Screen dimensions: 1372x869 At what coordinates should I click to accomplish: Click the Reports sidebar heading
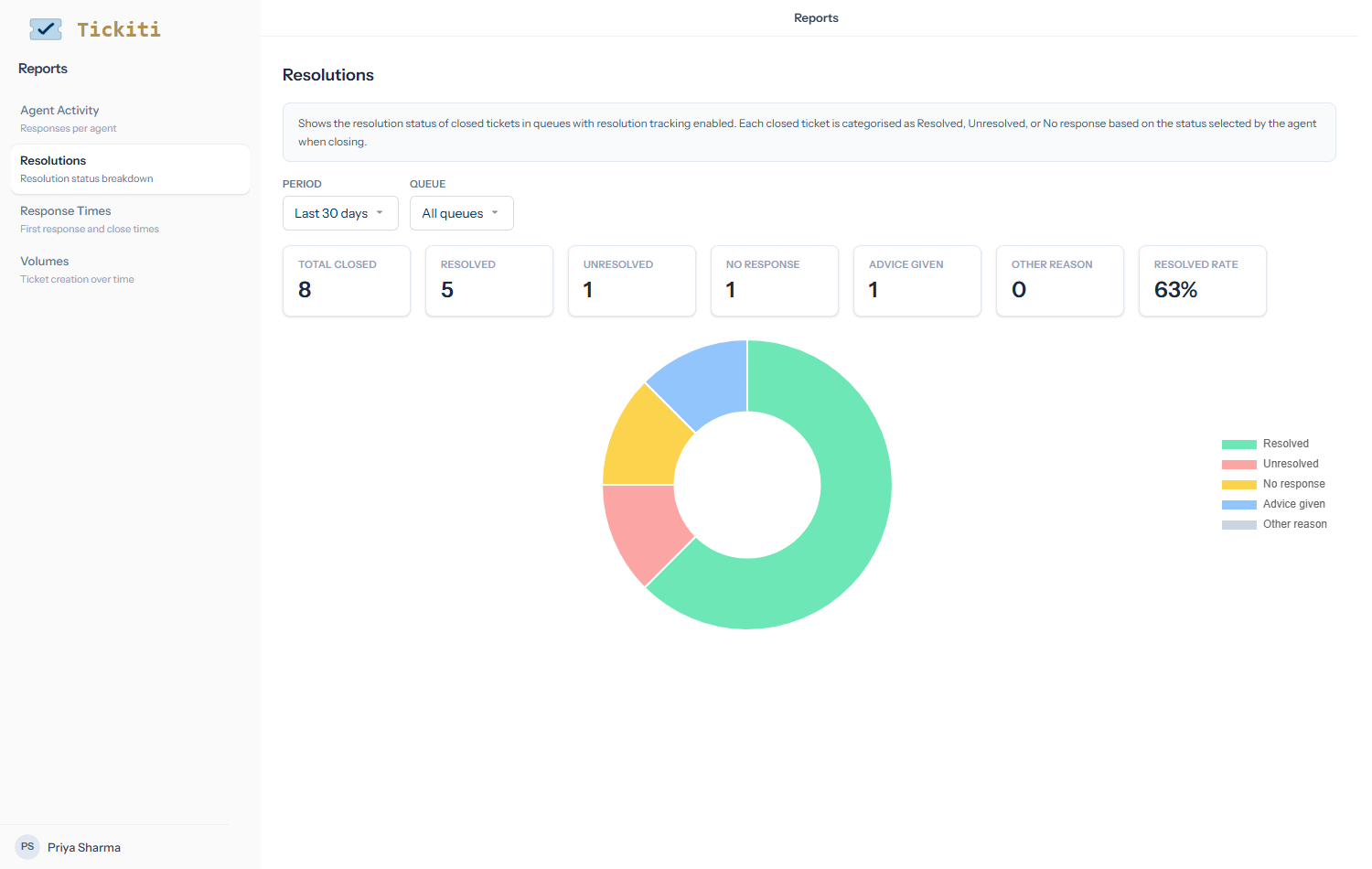43,69
